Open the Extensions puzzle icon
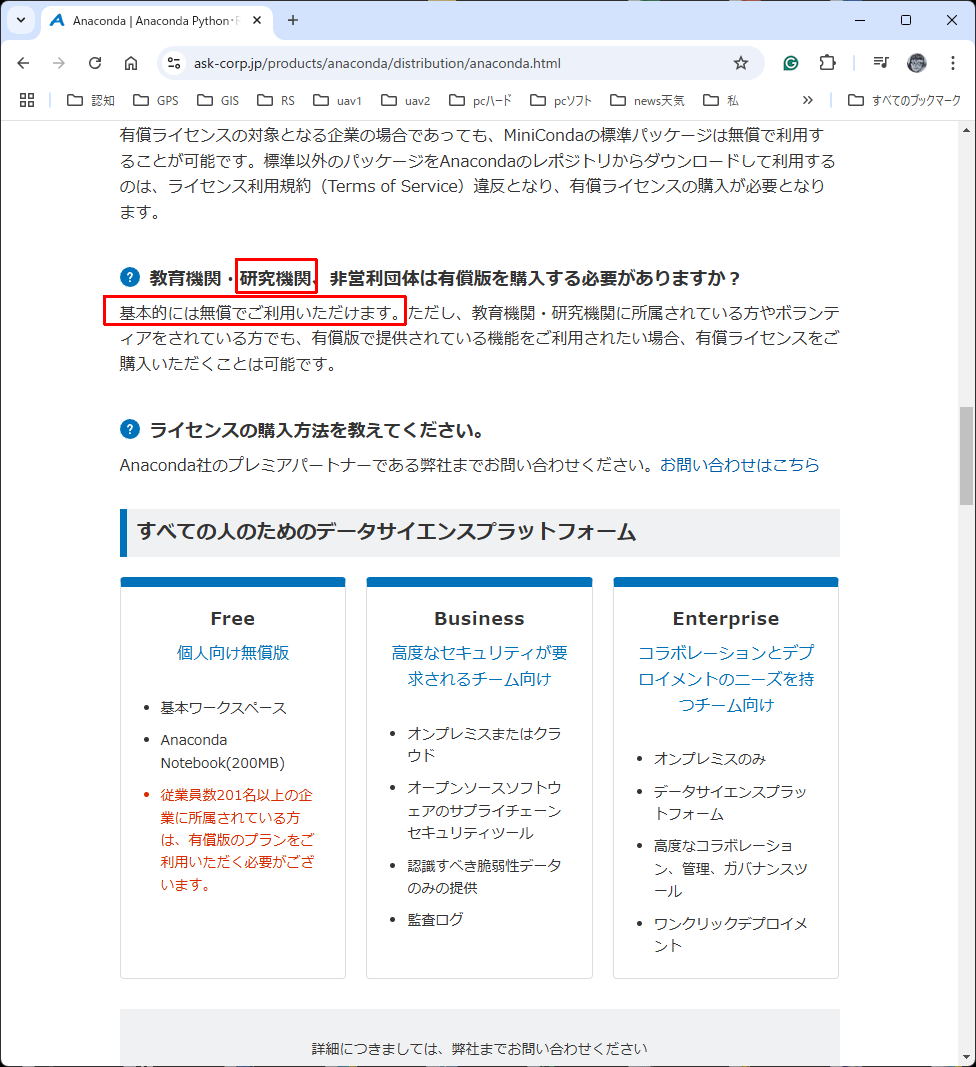Image resolution: width=976 pixels, height=1067 pixels. pyautogui.click(x=827, y=63)
